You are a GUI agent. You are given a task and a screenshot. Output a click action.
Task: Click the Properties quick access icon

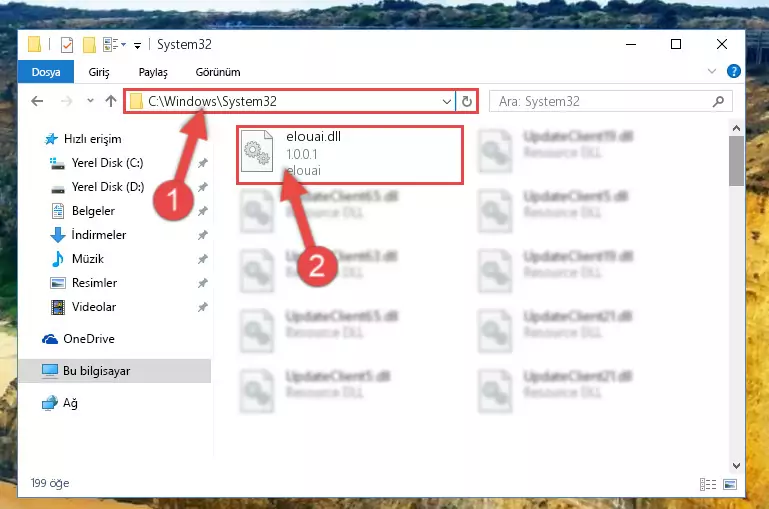click(67, 45)
